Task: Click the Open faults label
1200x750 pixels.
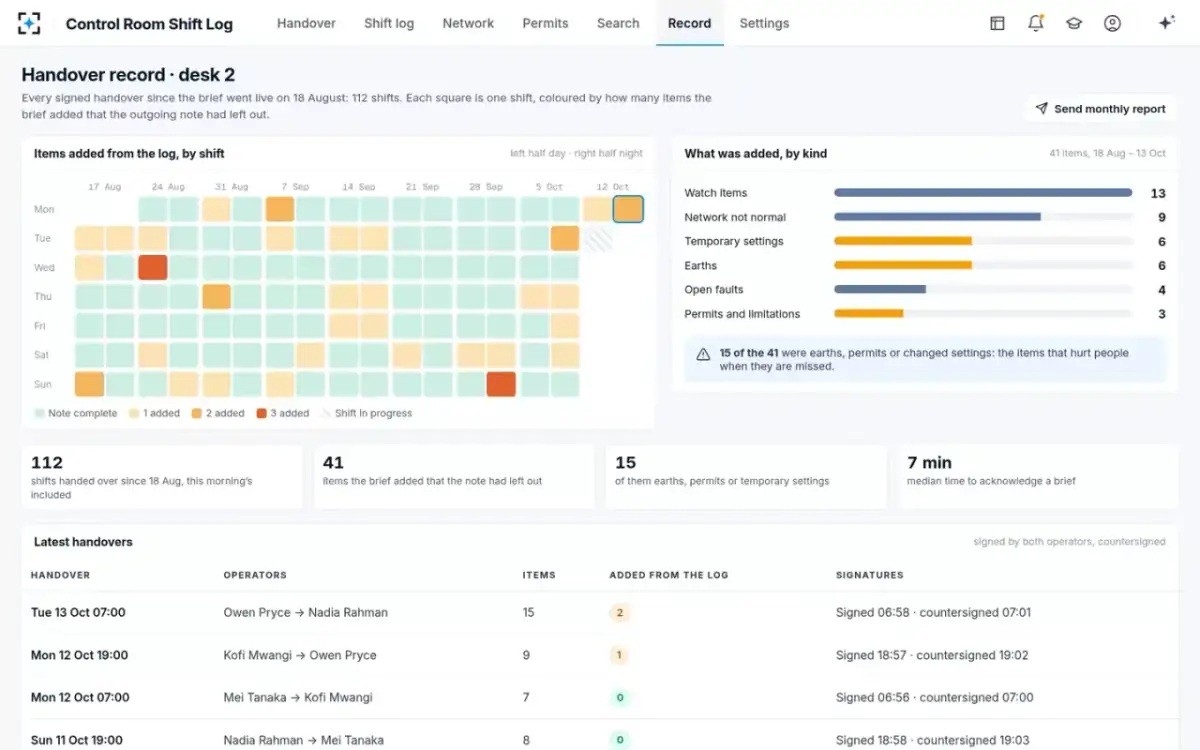Action: coord(714,290)
